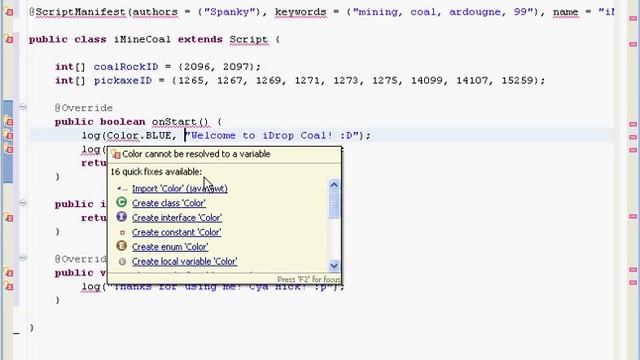Viewport: 640px width, 360px height.
Task: Toggle the fold marker beside the lower @Override
Action: pyautogui.click(x=23, y=258)
